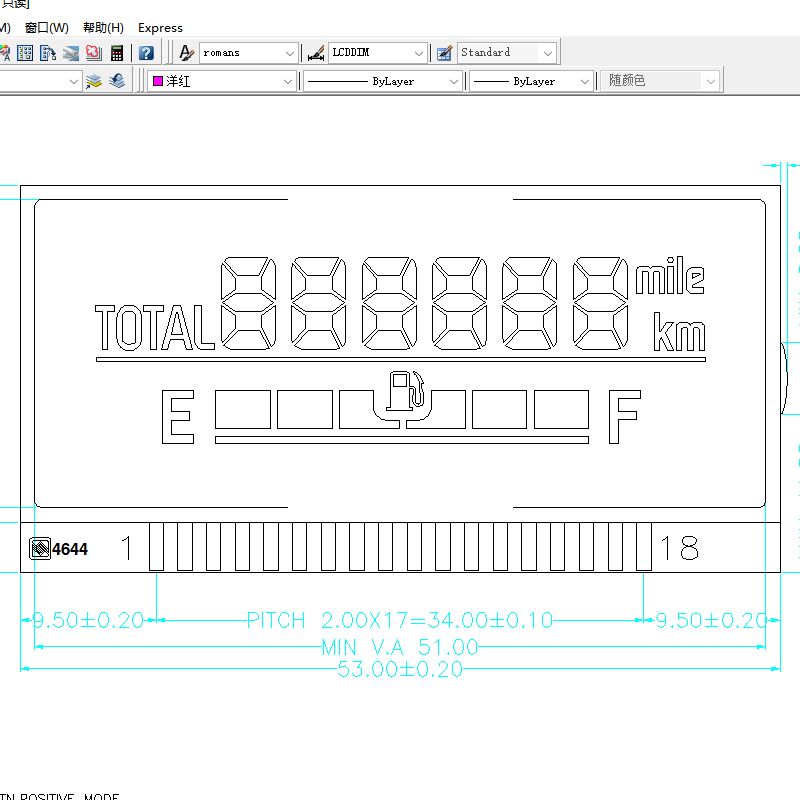Open the 帮助(H) menu
800x800 pixels.
coord(103,27)
